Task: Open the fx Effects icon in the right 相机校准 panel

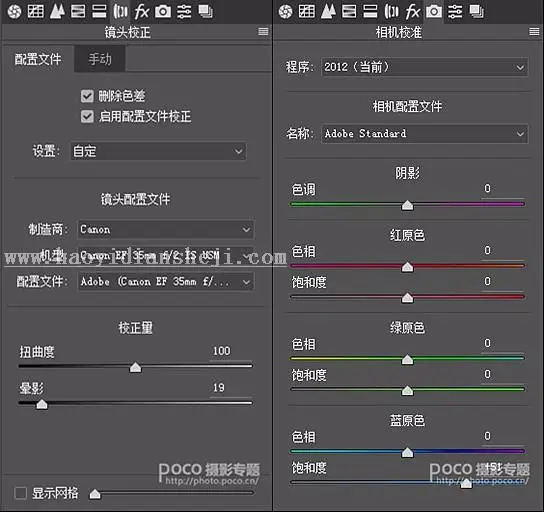Action: (413, 11)
